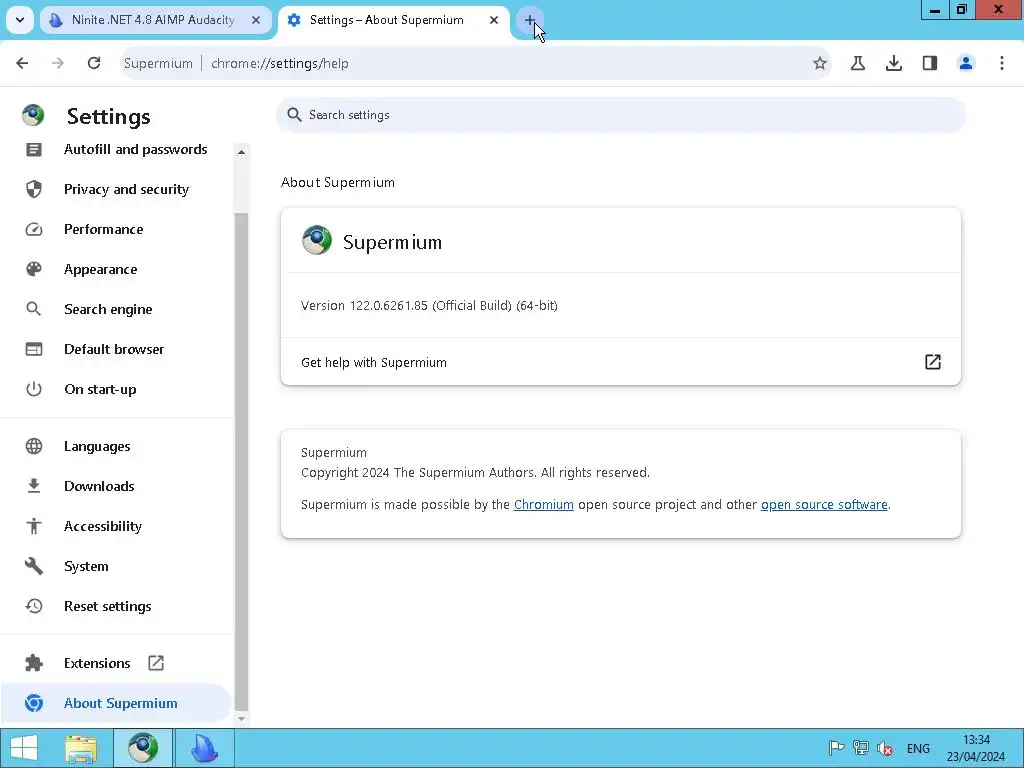1024x768 pixels.
Task: Open Languages settings
Action: click(116, 446)
